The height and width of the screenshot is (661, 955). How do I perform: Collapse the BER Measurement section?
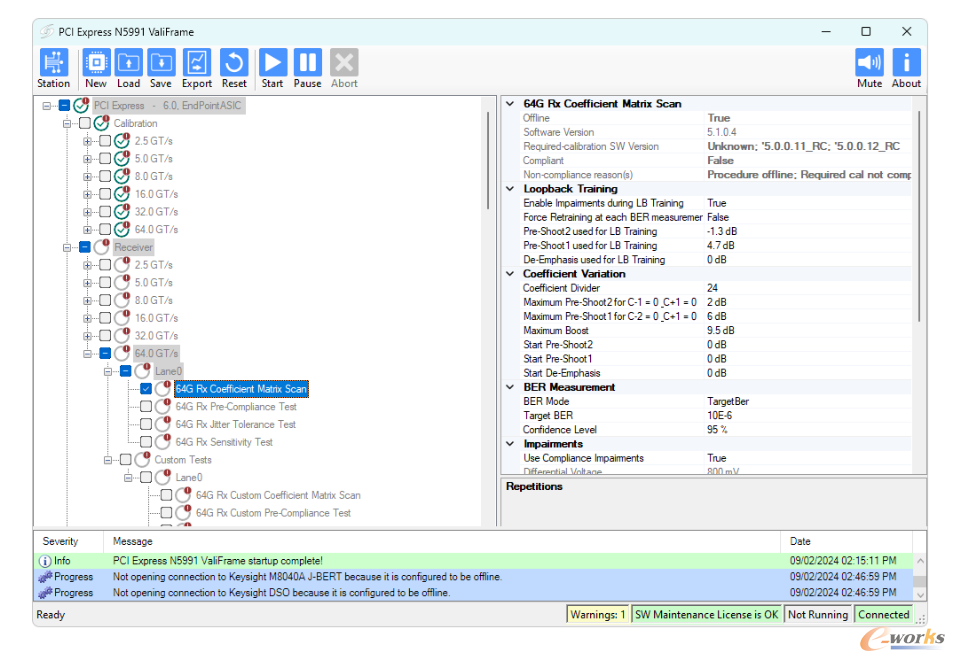click(x=510, y=387)
